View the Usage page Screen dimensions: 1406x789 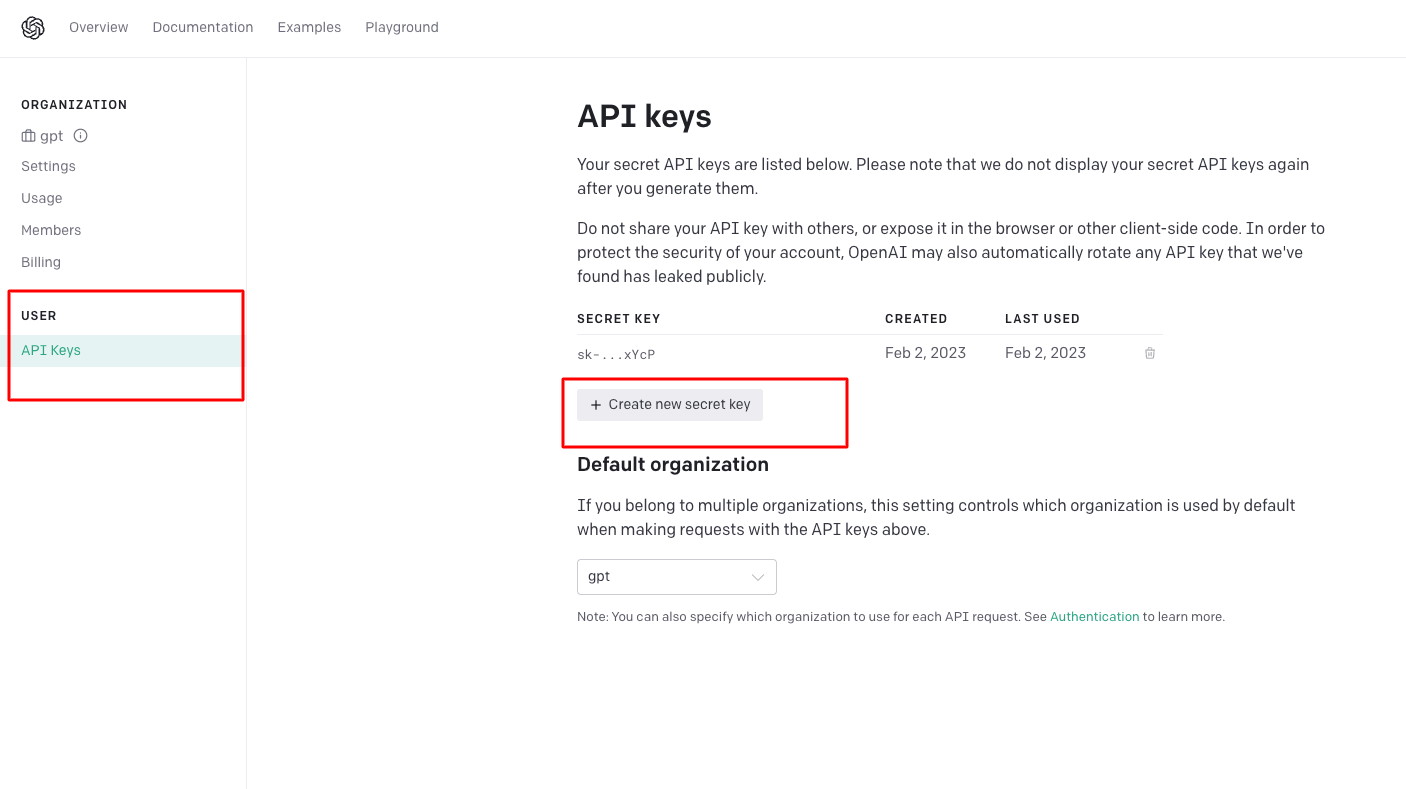[42, 198]
